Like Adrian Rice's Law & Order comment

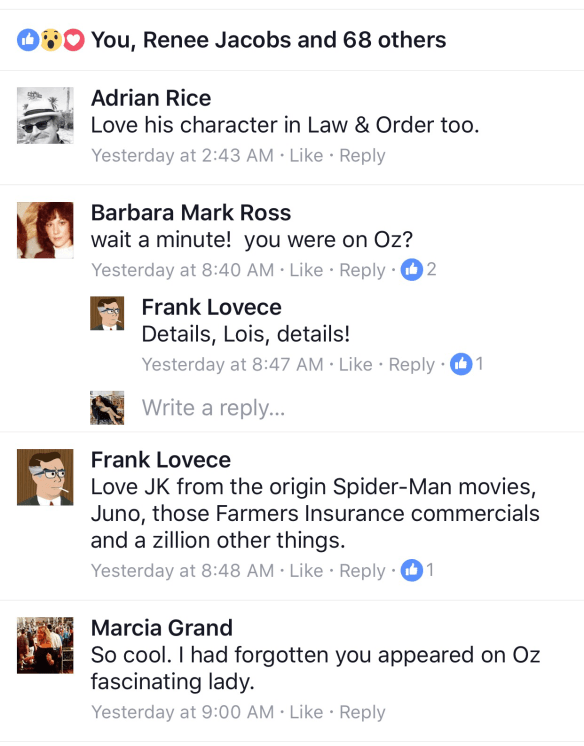(306, 156)
